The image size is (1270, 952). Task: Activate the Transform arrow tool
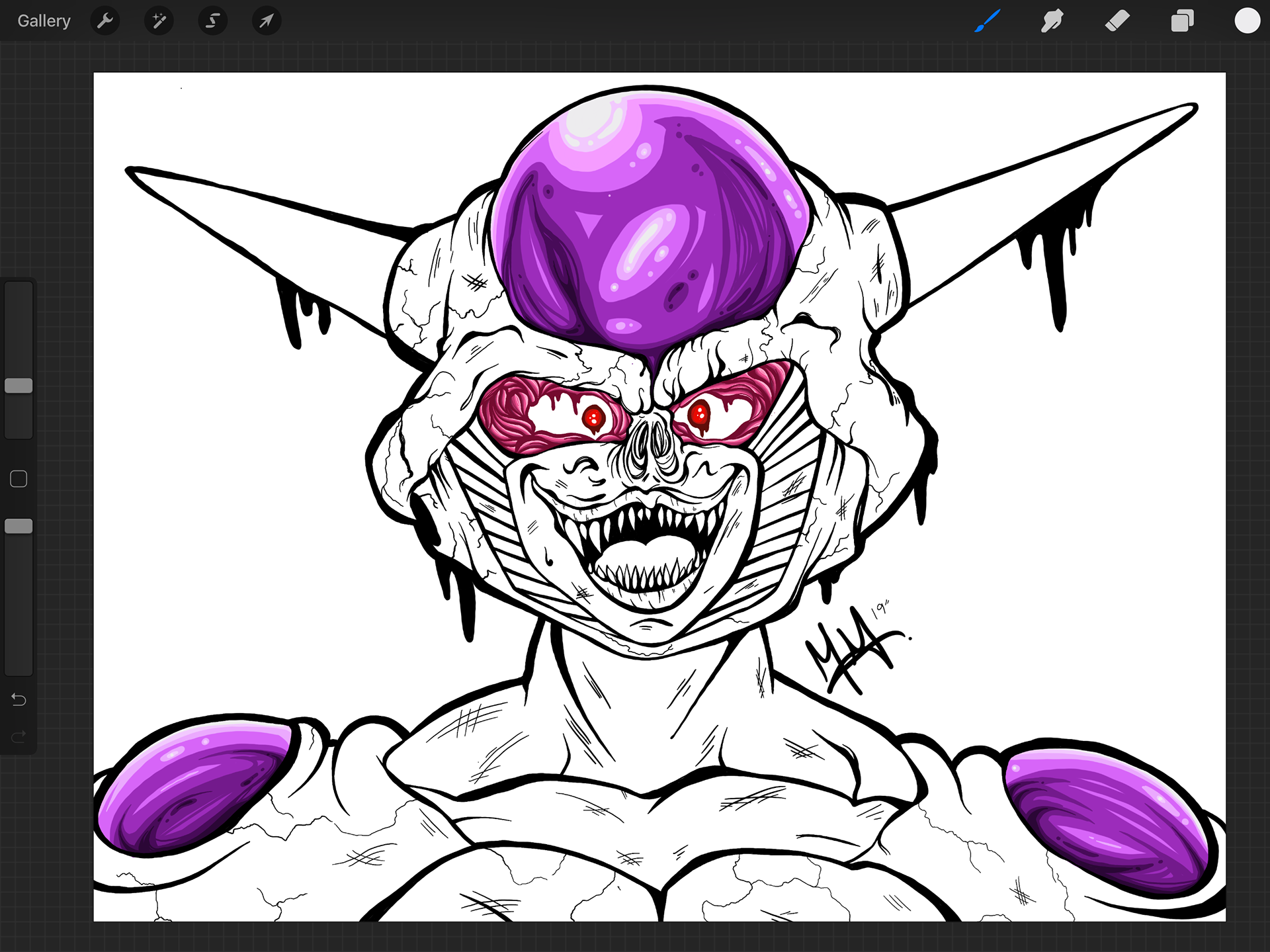pos(266,21)
